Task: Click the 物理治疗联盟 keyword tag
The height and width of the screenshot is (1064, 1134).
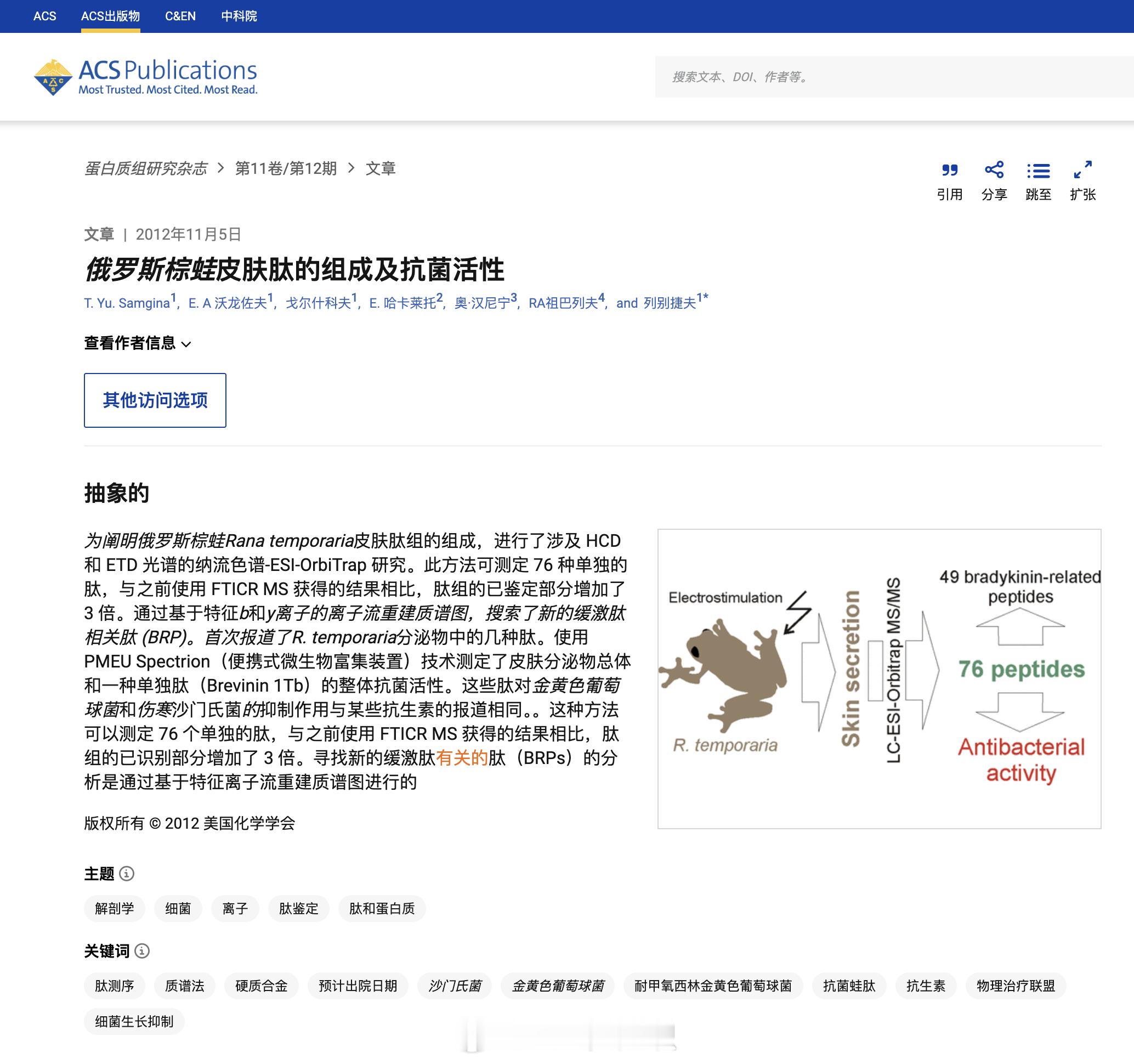Action: (x=1016, y=986)
